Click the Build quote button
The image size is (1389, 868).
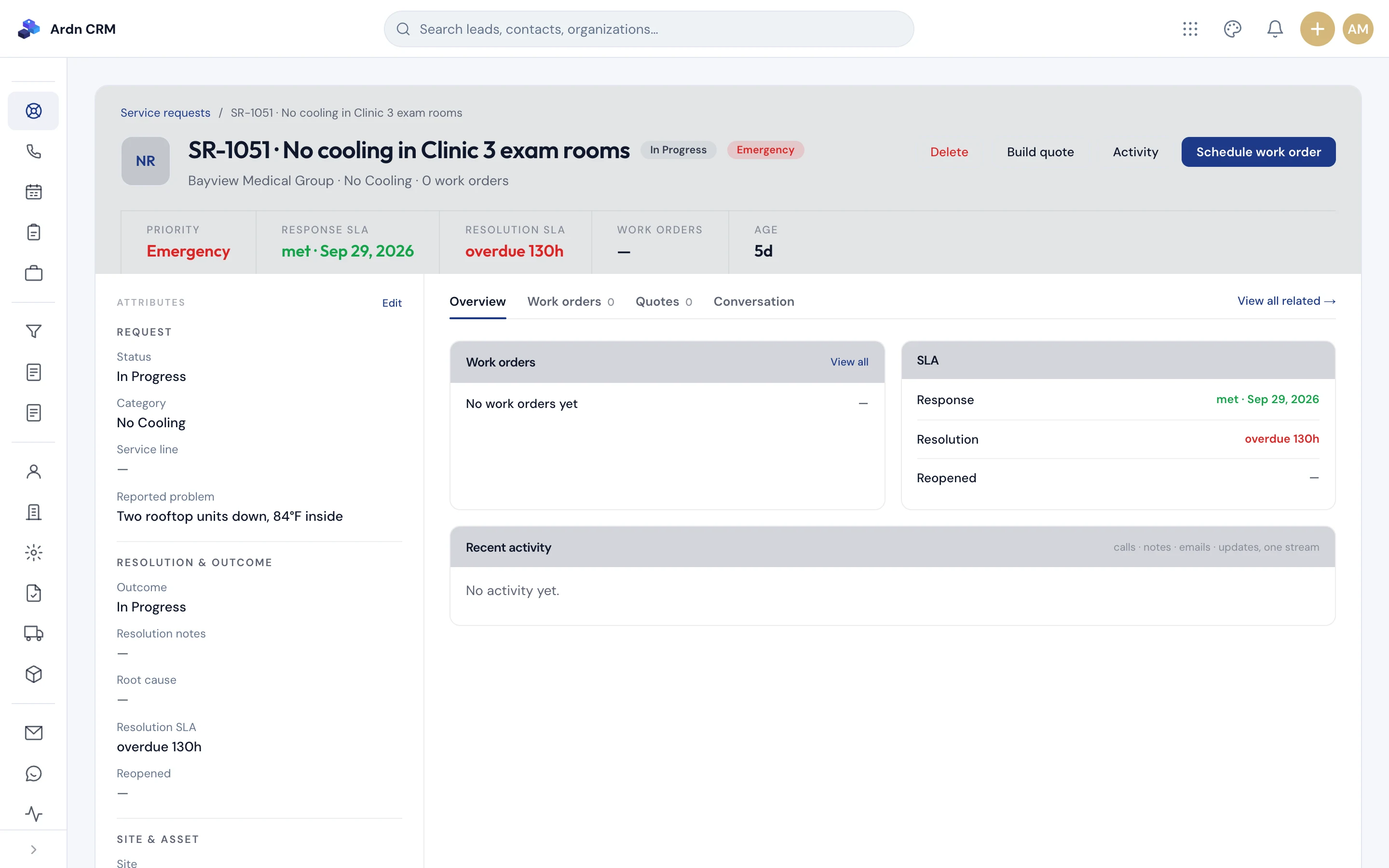pos(1040,152)
